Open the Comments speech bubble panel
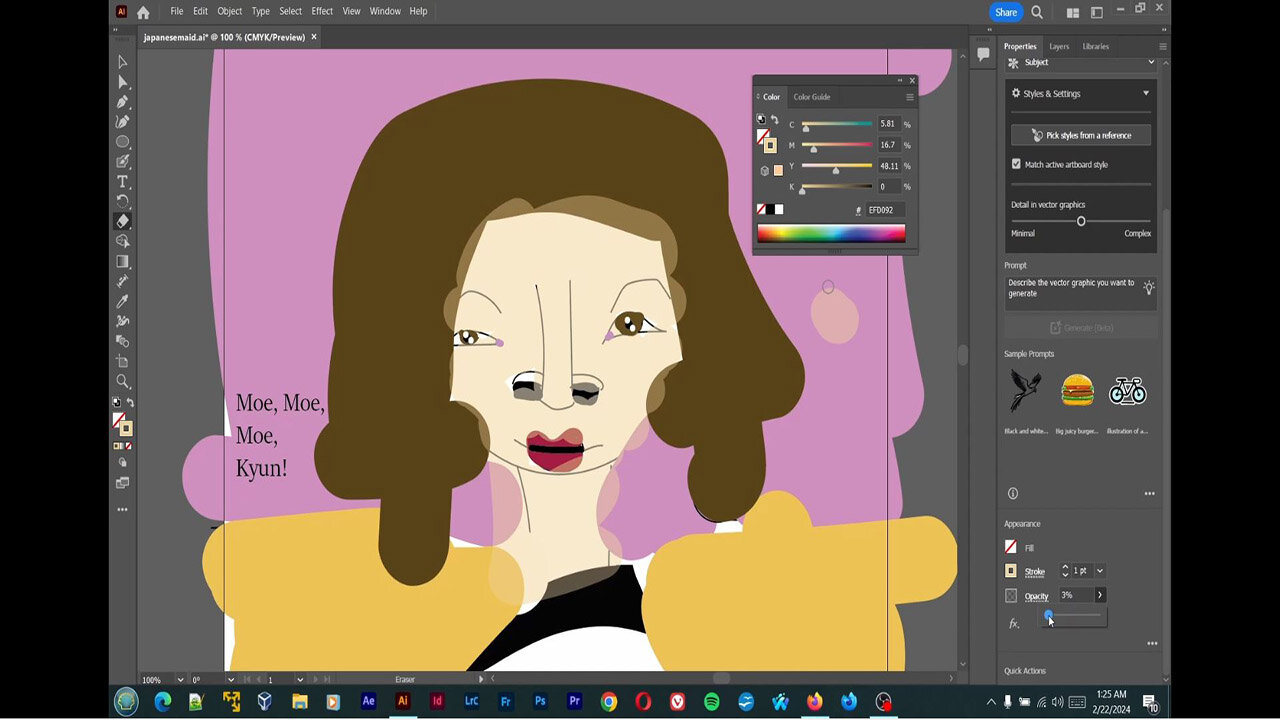The height and width of the screenshot is (720, 1280). click(x=983, y=54)
